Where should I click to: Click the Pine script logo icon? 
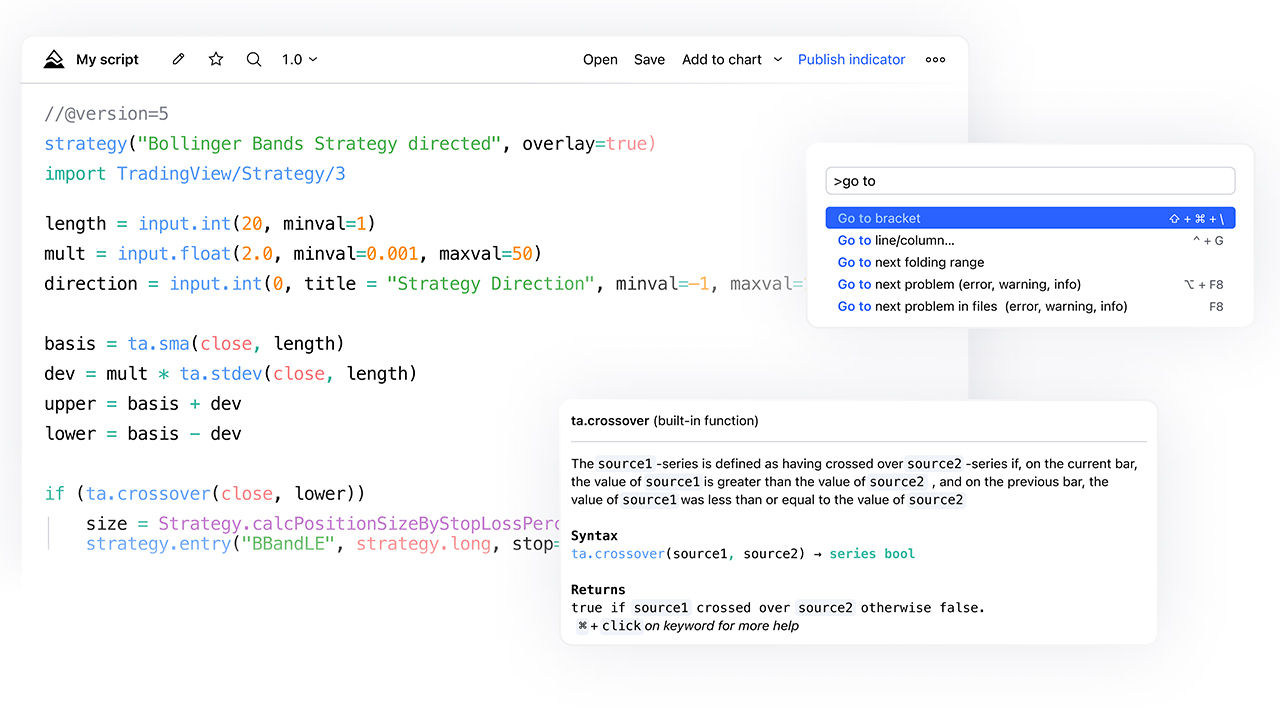tap(54, 60)
